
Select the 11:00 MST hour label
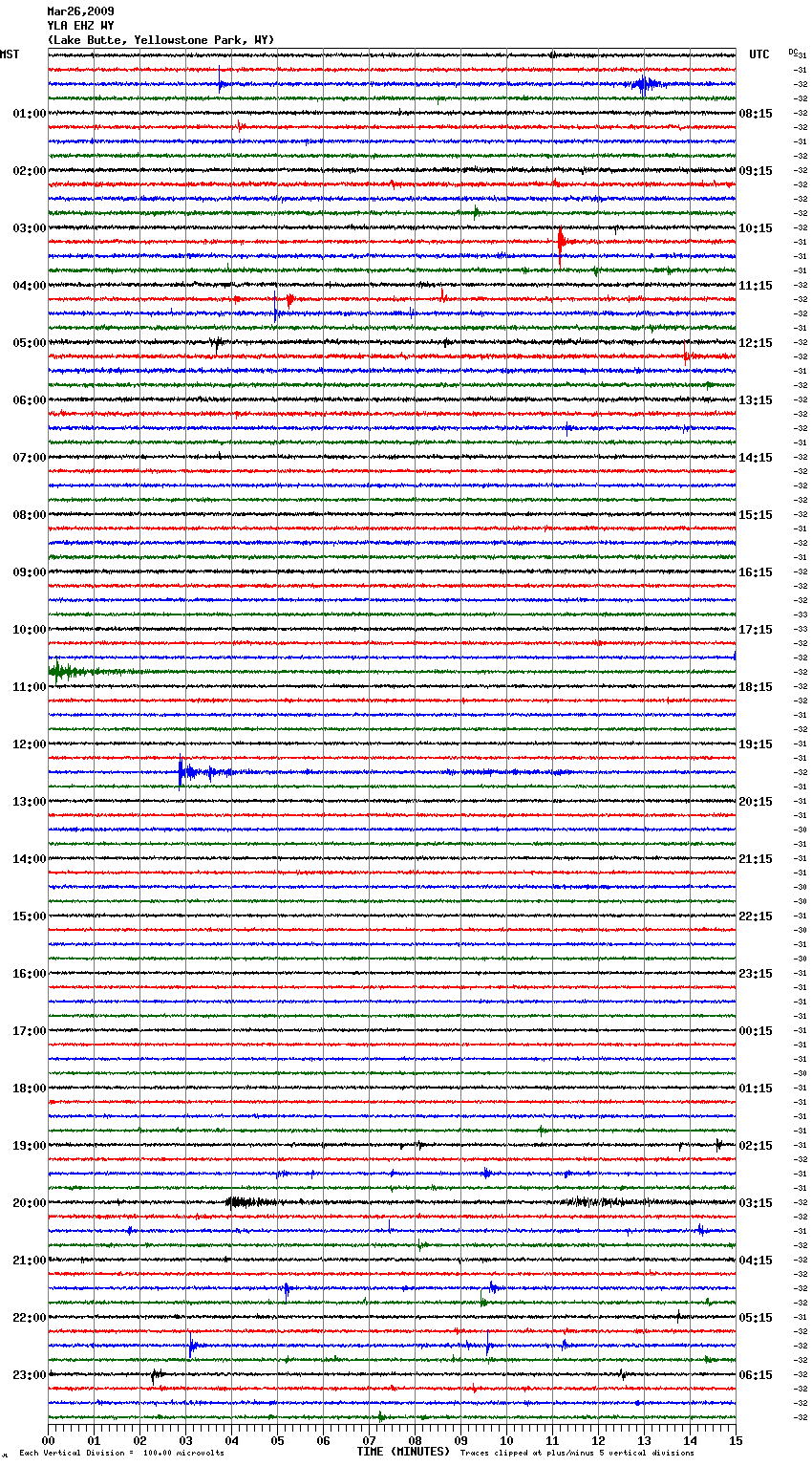(x=30, y=687)
